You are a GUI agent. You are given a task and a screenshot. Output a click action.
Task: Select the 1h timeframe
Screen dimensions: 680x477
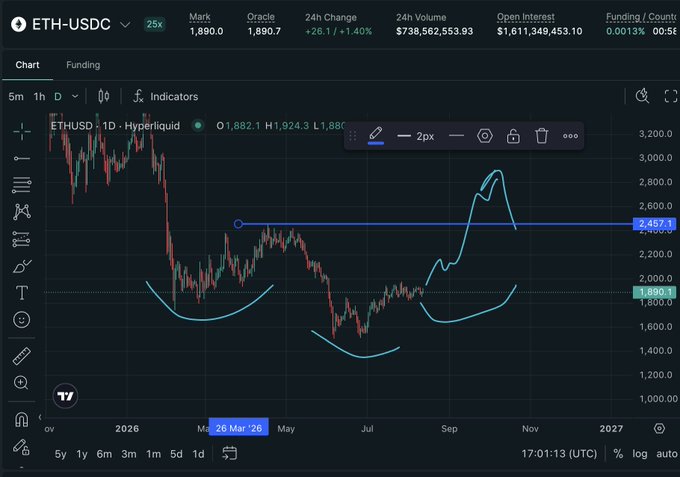[39, 96]
